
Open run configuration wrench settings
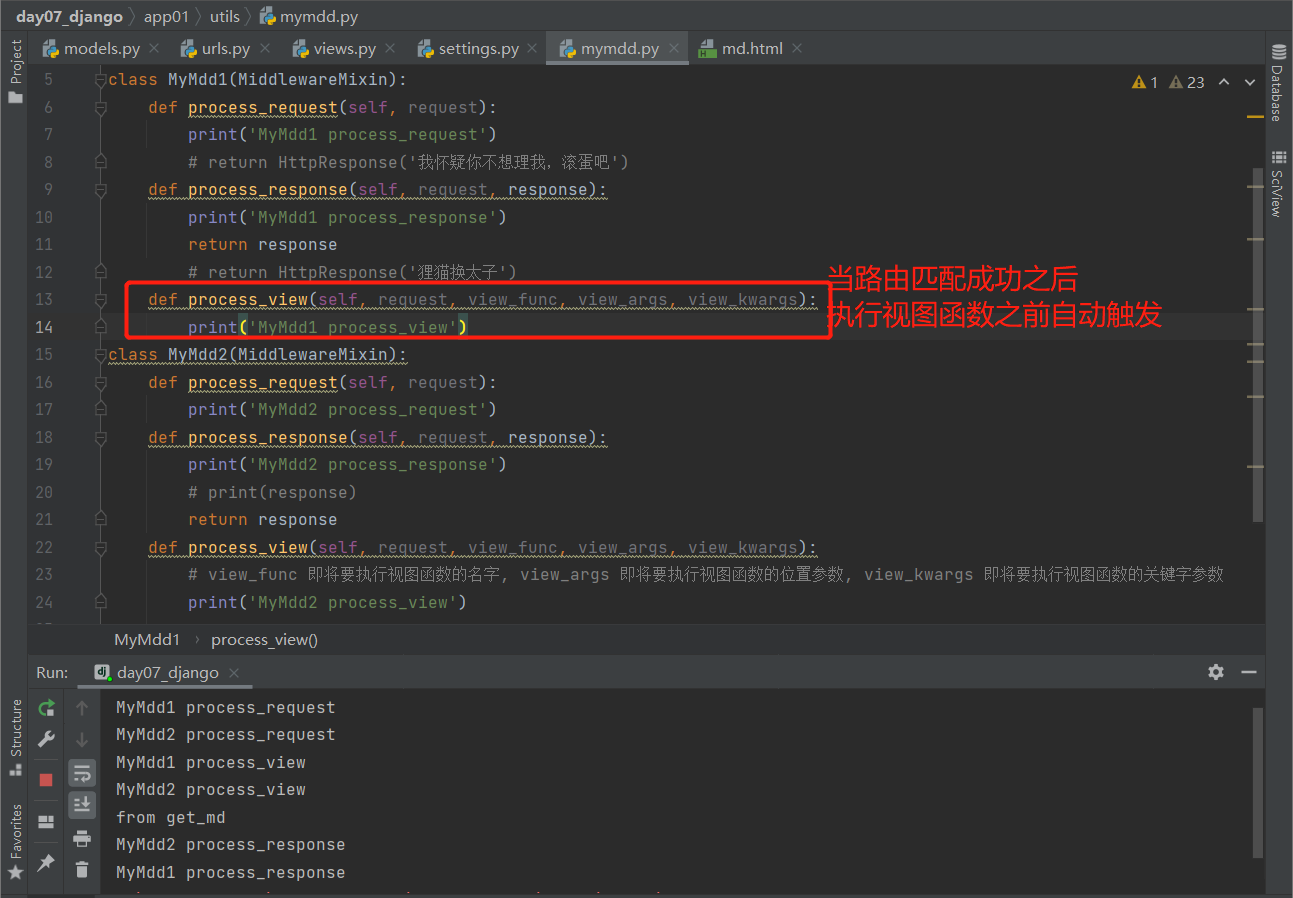[x=46, y=740]
